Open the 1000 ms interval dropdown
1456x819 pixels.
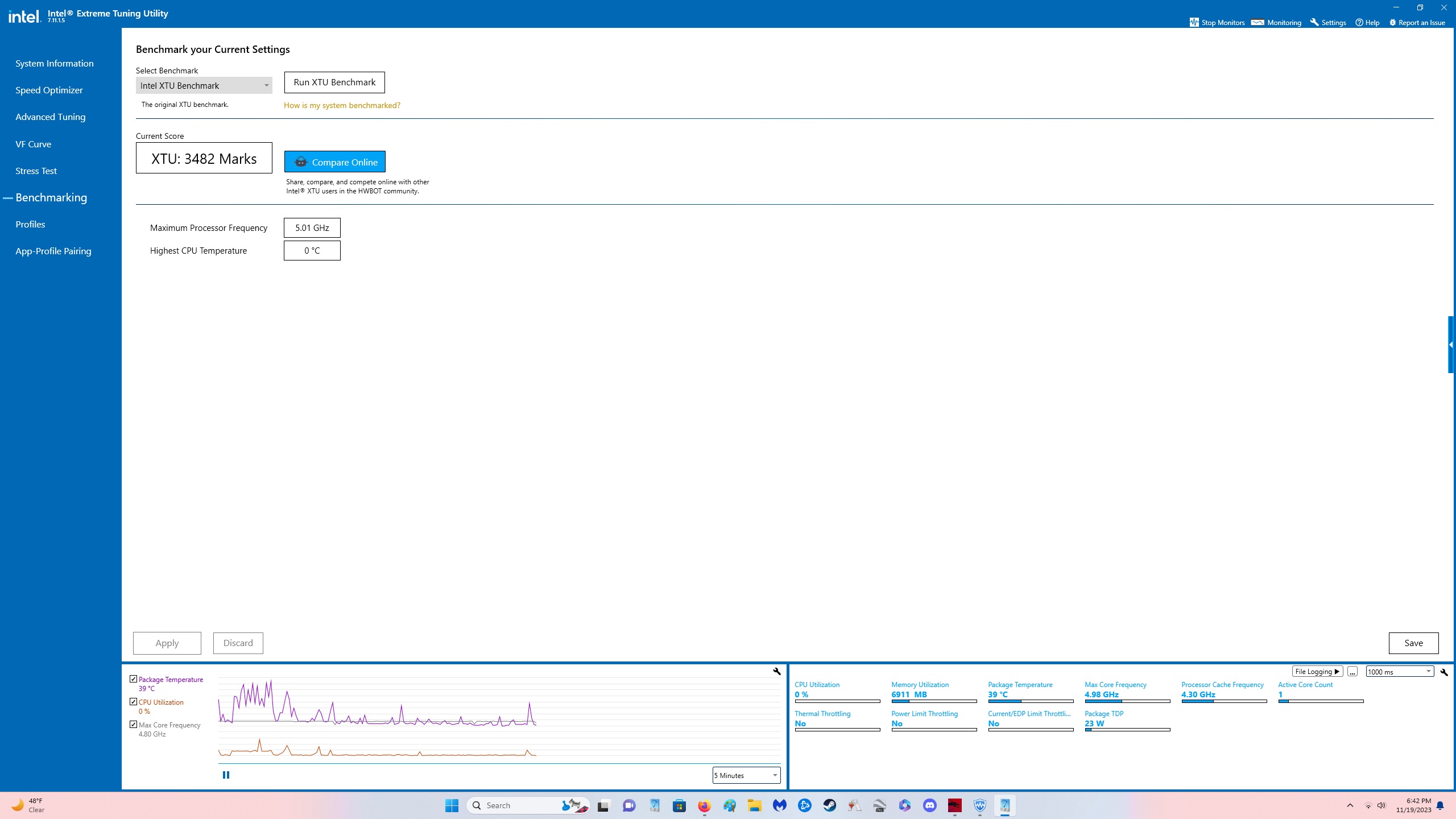point(1400,672)
